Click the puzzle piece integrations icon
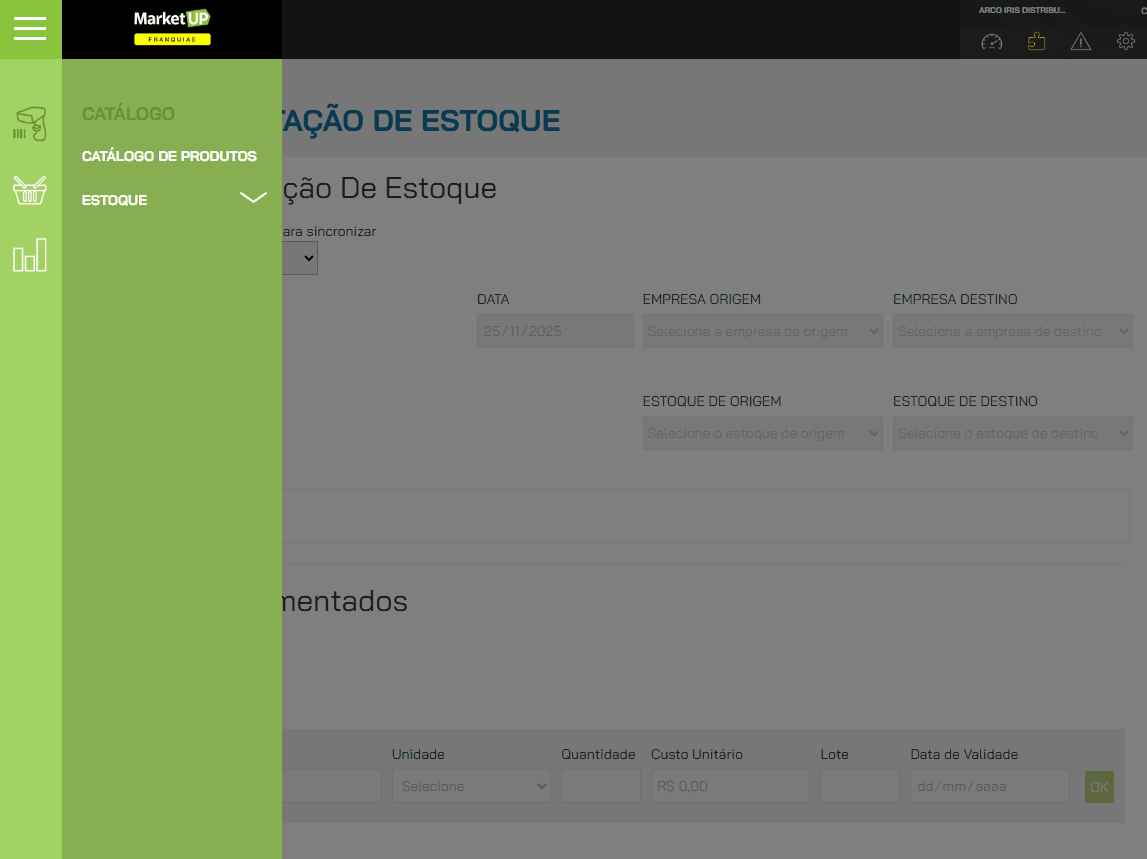 [x=1036, y=42]
